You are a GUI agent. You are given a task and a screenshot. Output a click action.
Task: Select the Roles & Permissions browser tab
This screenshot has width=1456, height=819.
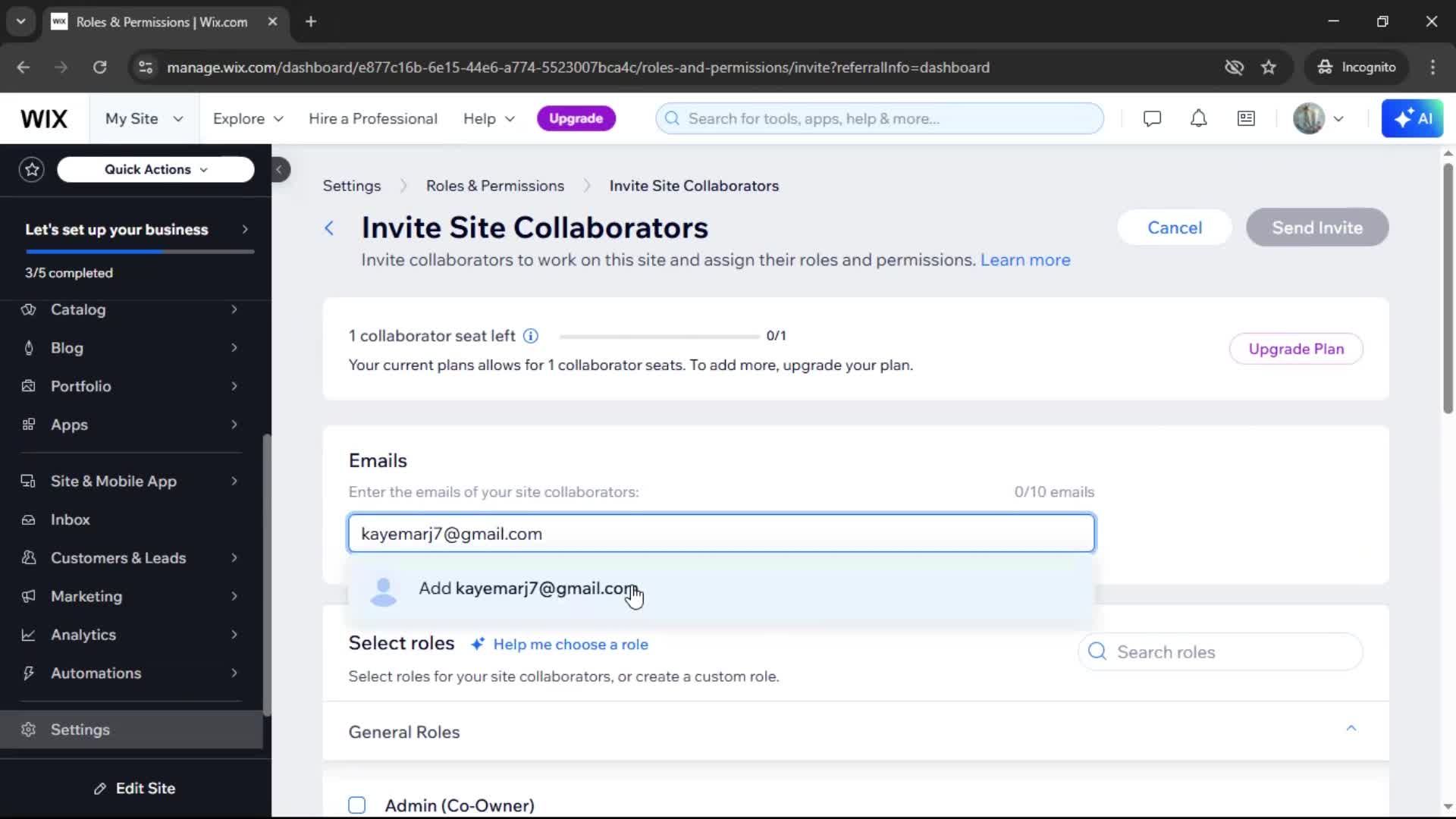tap(165, 22)
